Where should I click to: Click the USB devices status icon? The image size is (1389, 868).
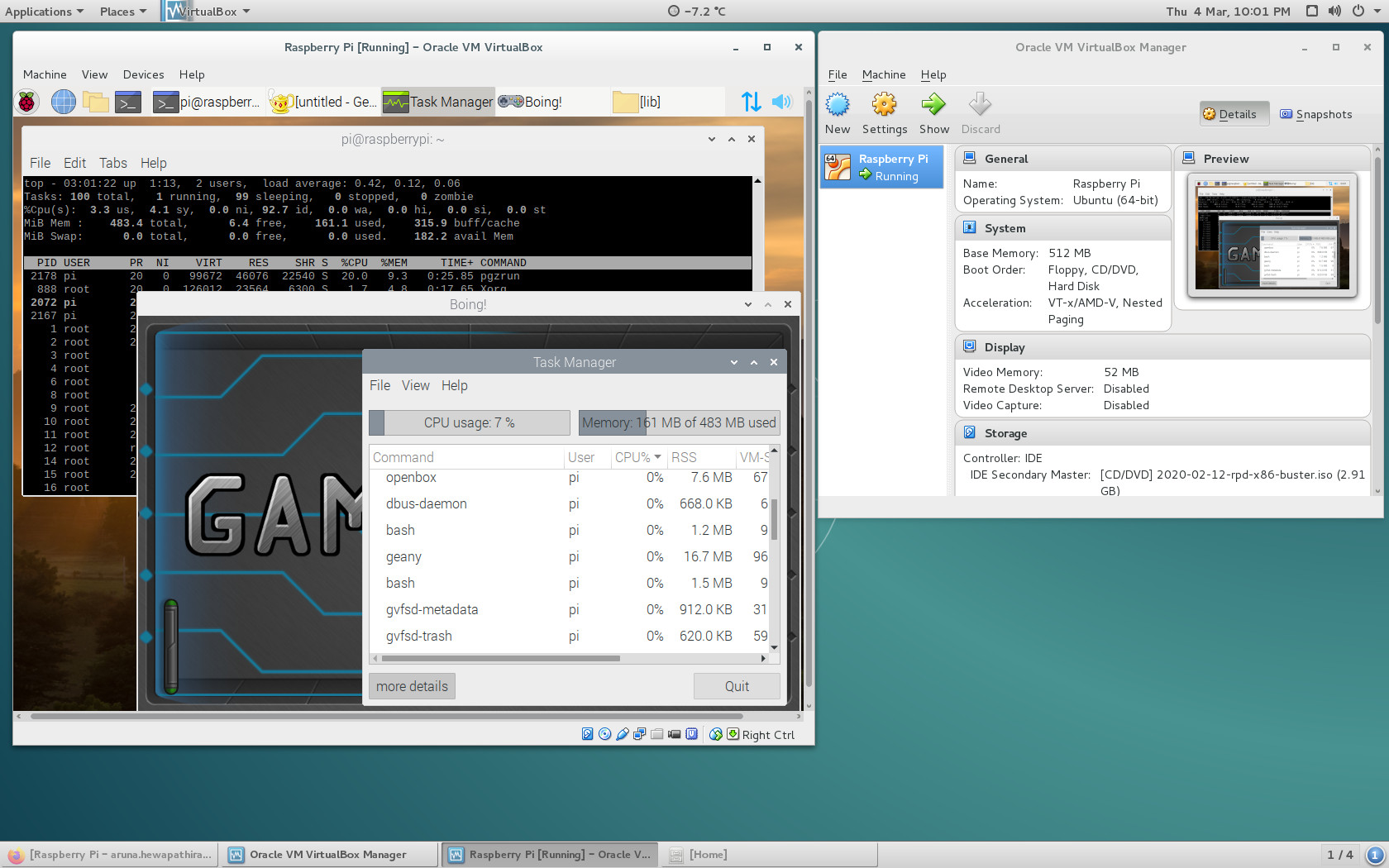(x=623, y=734)
